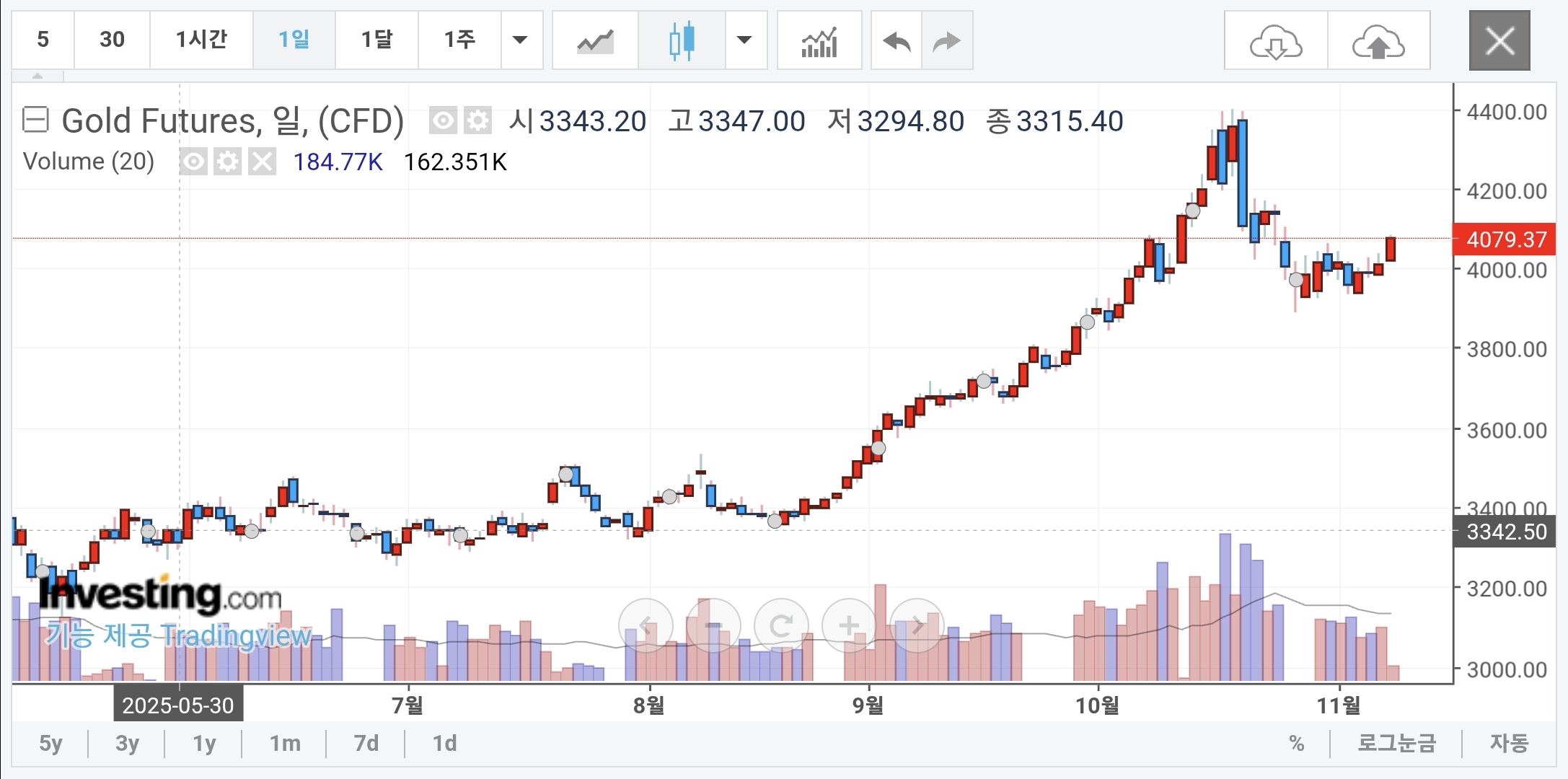Select the 1달 interval tab
1568x779 pixels.
point(376,40)
